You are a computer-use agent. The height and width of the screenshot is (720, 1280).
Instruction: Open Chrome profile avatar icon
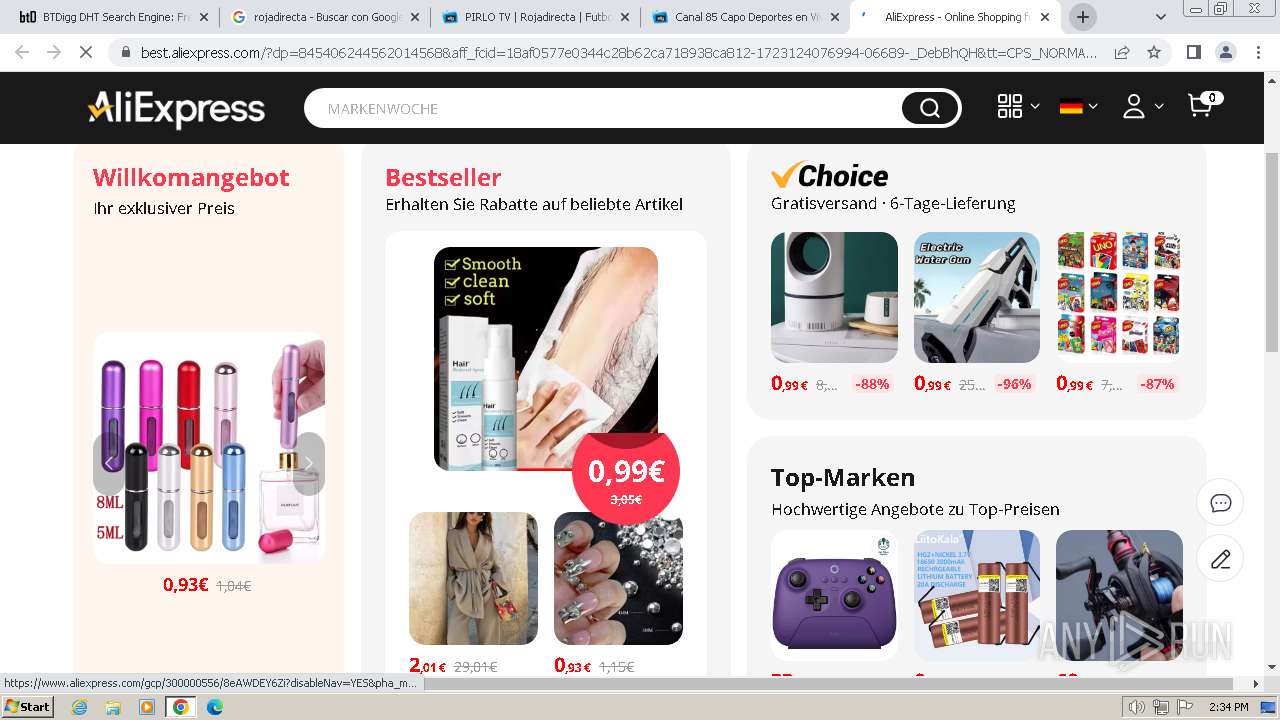point(1225,52)
